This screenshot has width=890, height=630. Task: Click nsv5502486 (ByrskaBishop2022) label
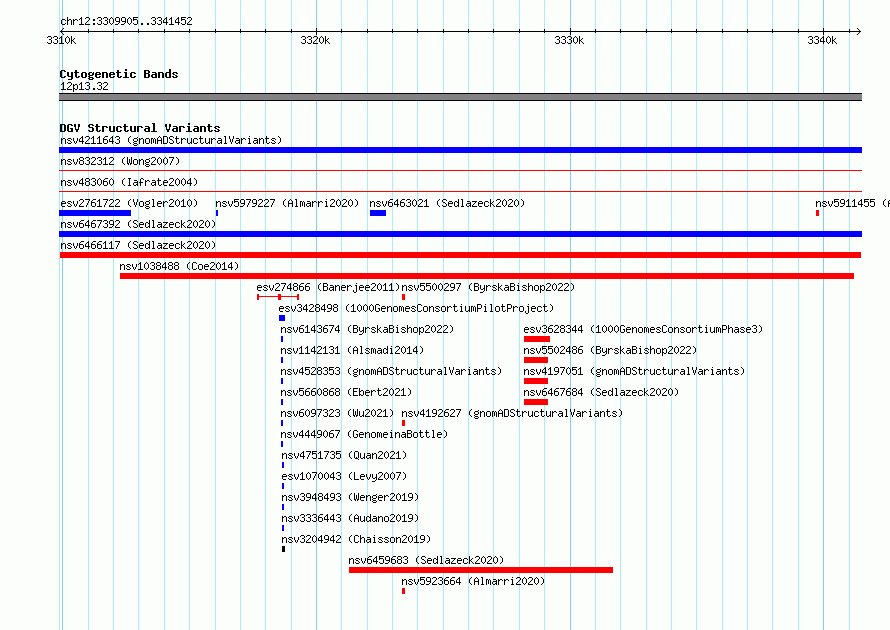610,350
